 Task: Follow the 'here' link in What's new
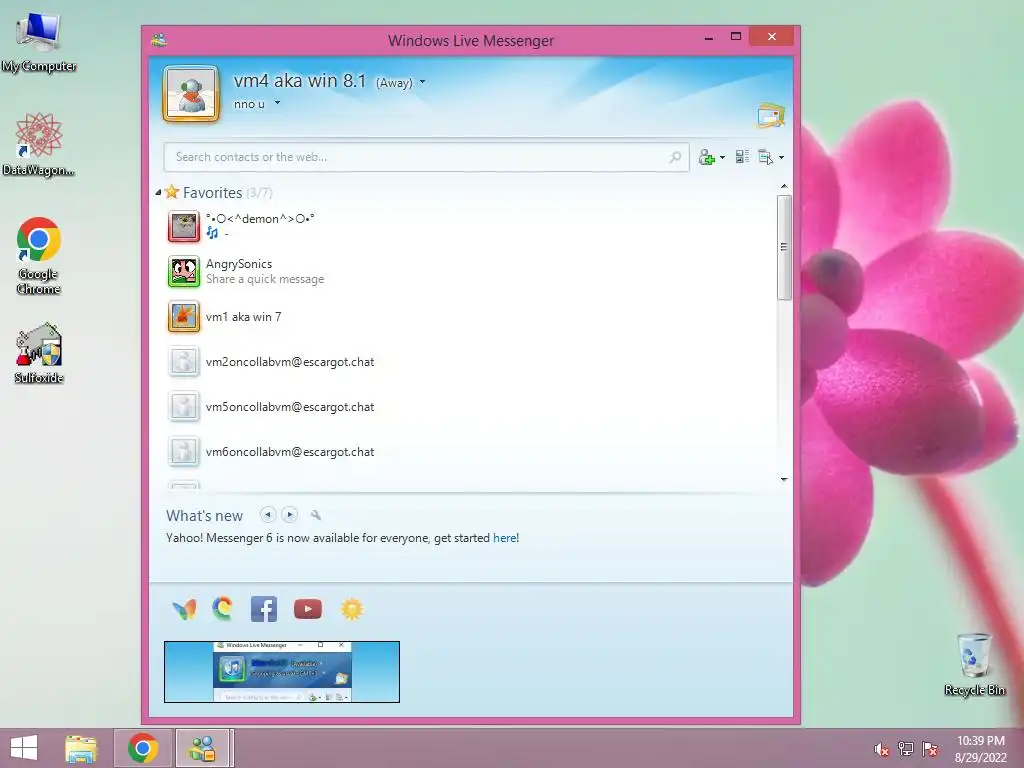(505, 538)
